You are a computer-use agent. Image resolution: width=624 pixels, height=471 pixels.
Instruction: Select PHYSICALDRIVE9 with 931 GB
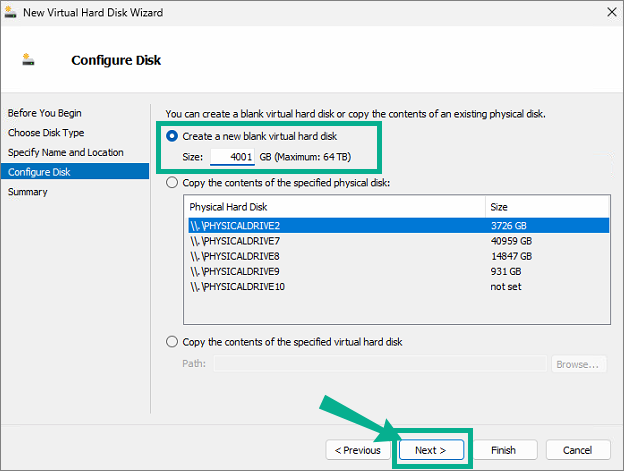click(399, 271)
